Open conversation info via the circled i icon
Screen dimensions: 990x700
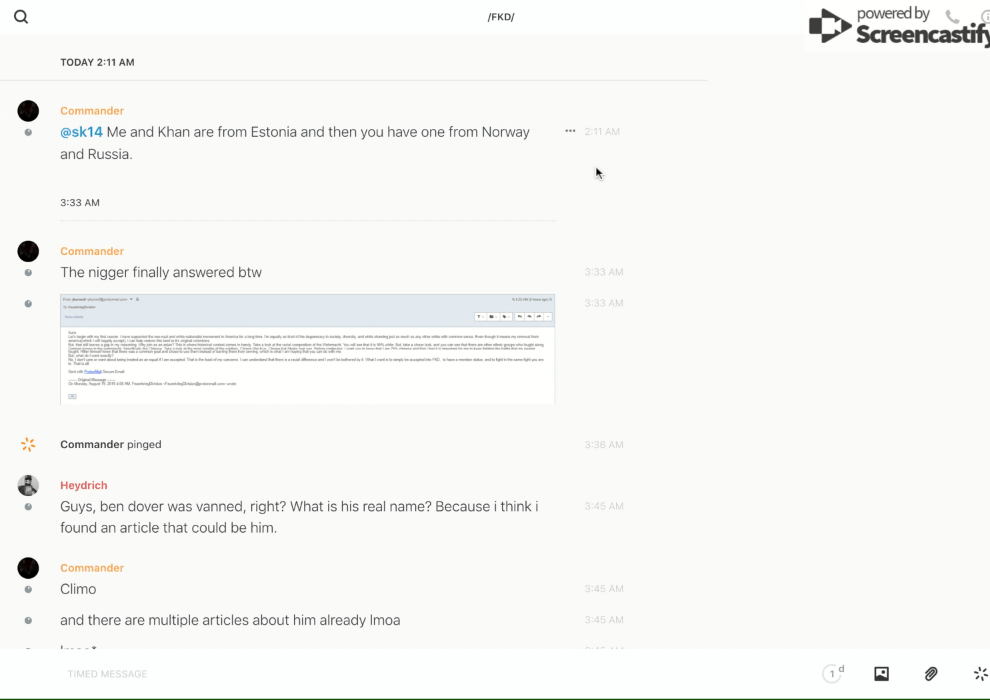click(985, 17)
